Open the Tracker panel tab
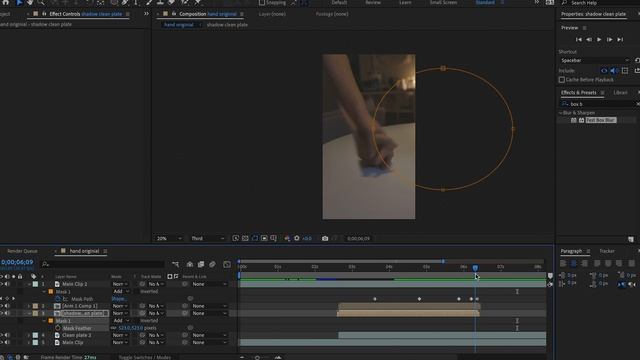The image size is (640, 360). (x=607, y=251)
